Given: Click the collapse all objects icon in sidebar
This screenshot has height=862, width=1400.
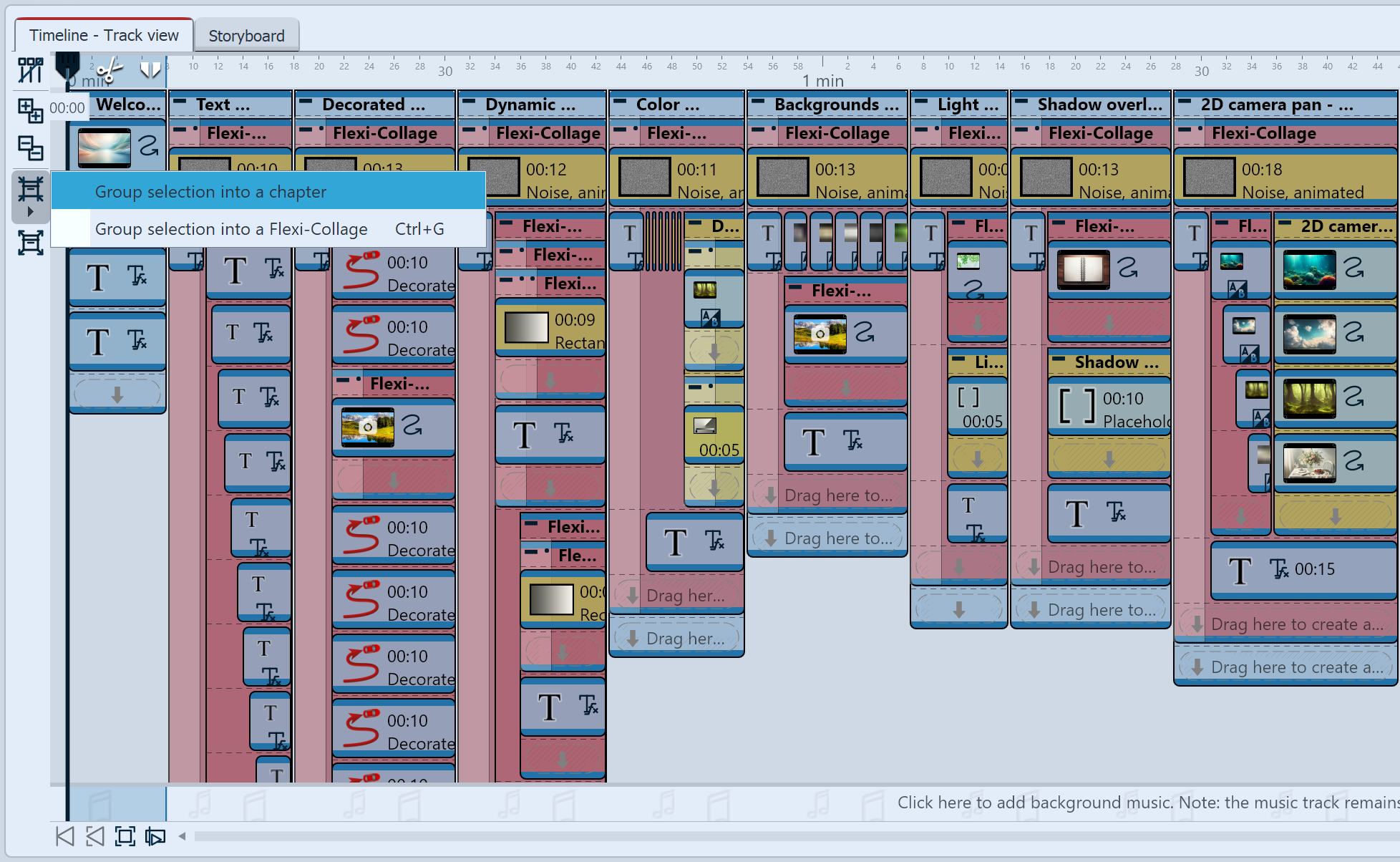Looking at the screenshot, I should (30, 147).
